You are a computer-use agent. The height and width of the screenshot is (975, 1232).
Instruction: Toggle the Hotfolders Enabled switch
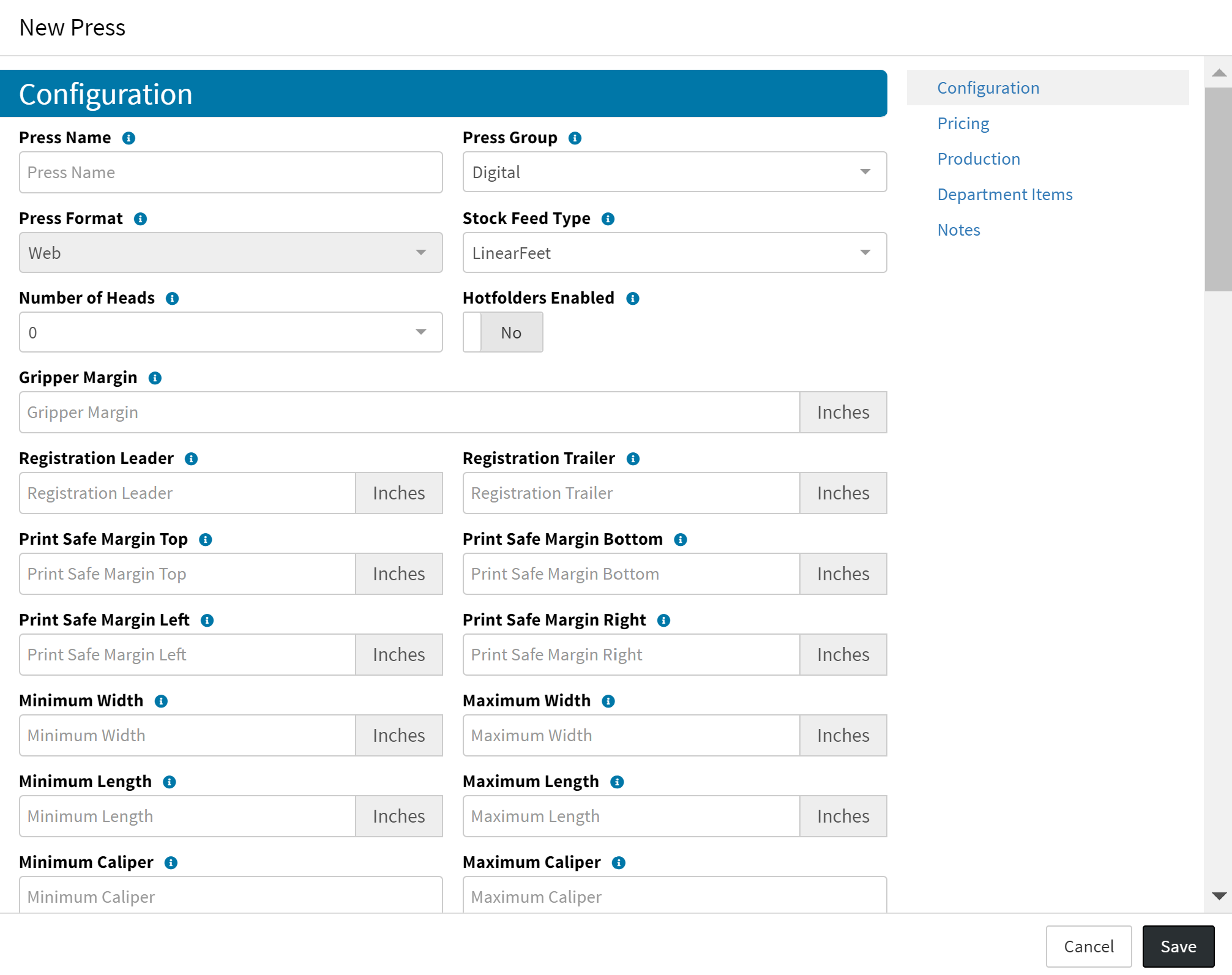pyautogui.click(x=502, y=332)
